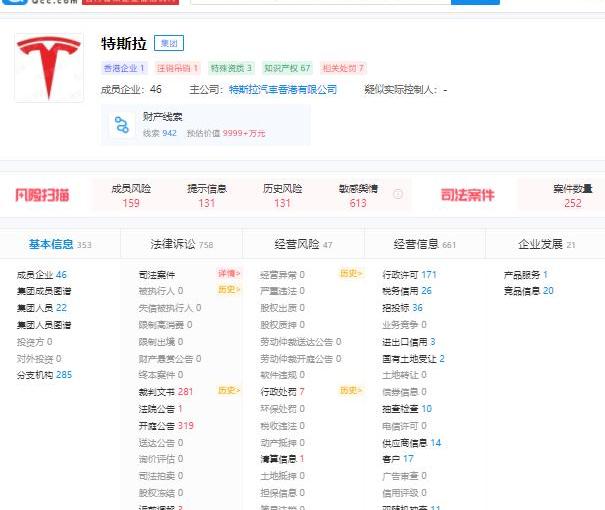Viewport: 605px width, 510px height.
Task: Open 线索 942 count
Action: point(160,133)
